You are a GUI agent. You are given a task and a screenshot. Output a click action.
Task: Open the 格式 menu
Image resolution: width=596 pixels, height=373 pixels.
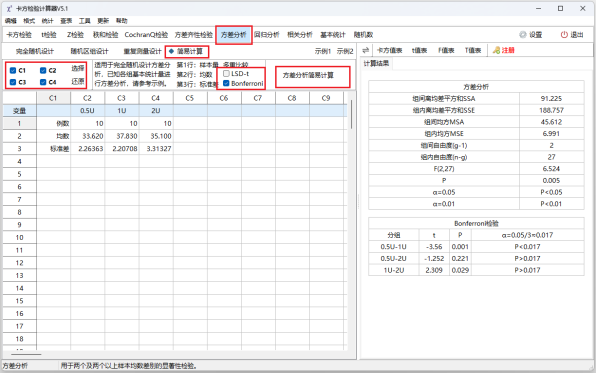pyautogui.click(x=29, y=21)
